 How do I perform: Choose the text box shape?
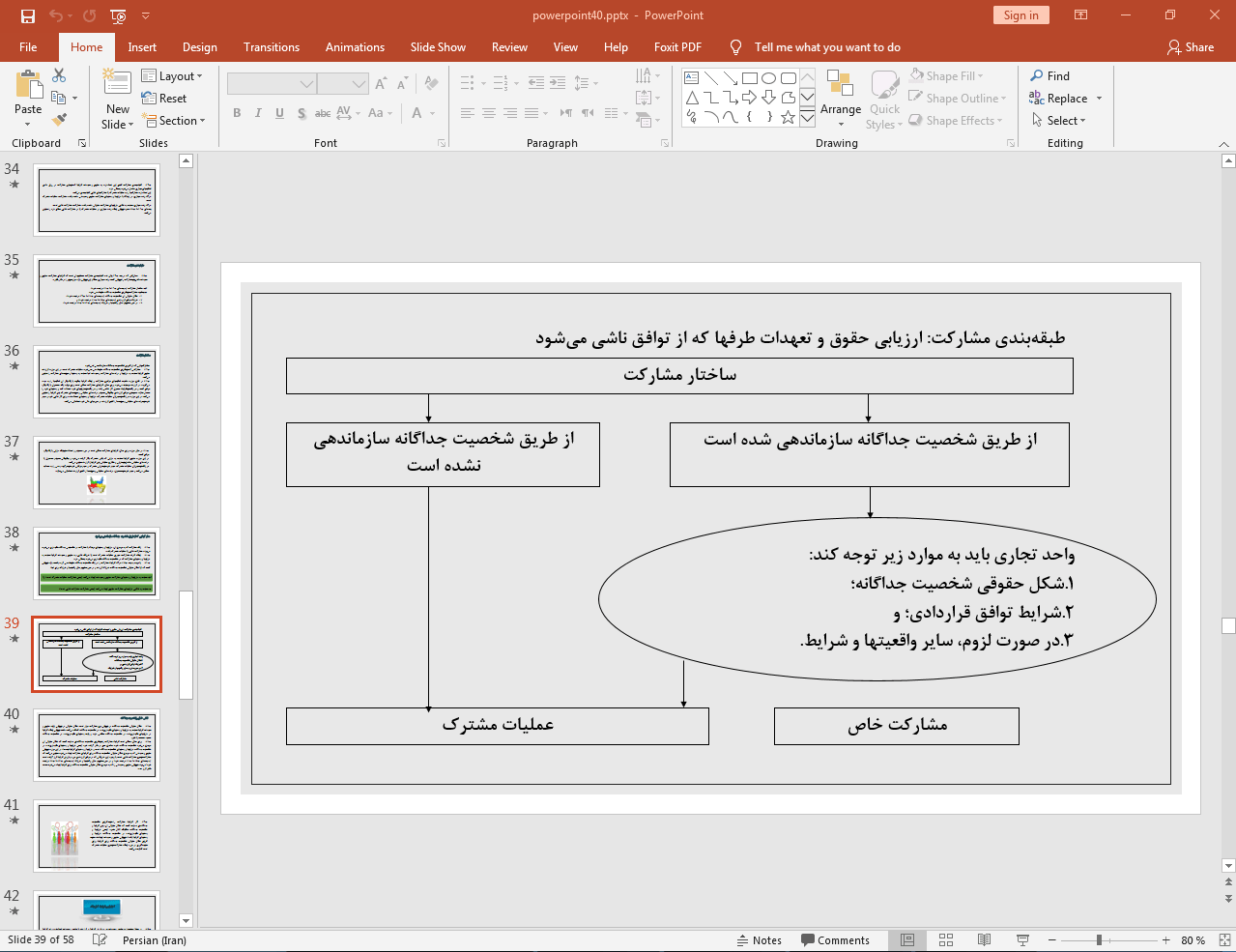(x=691, y=78)
